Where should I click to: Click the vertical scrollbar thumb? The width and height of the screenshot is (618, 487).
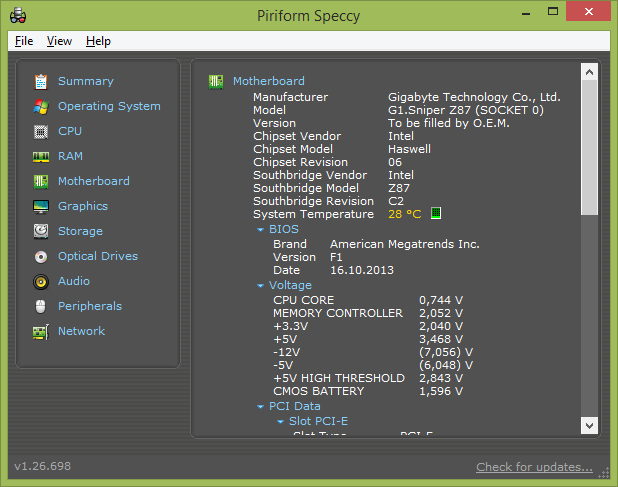click(589, 148)
